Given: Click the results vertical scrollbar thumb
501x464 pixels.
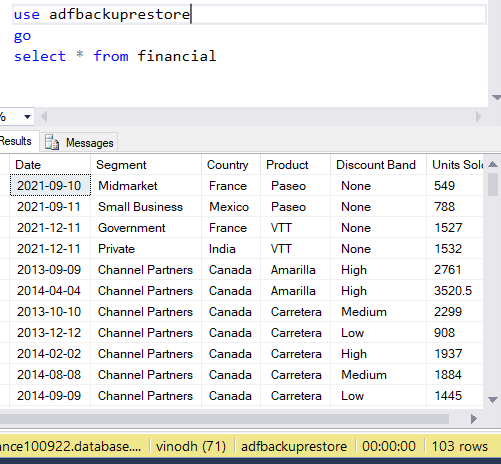Looking at the screenshot, I should pyautogui.click(x=493, y=184).
